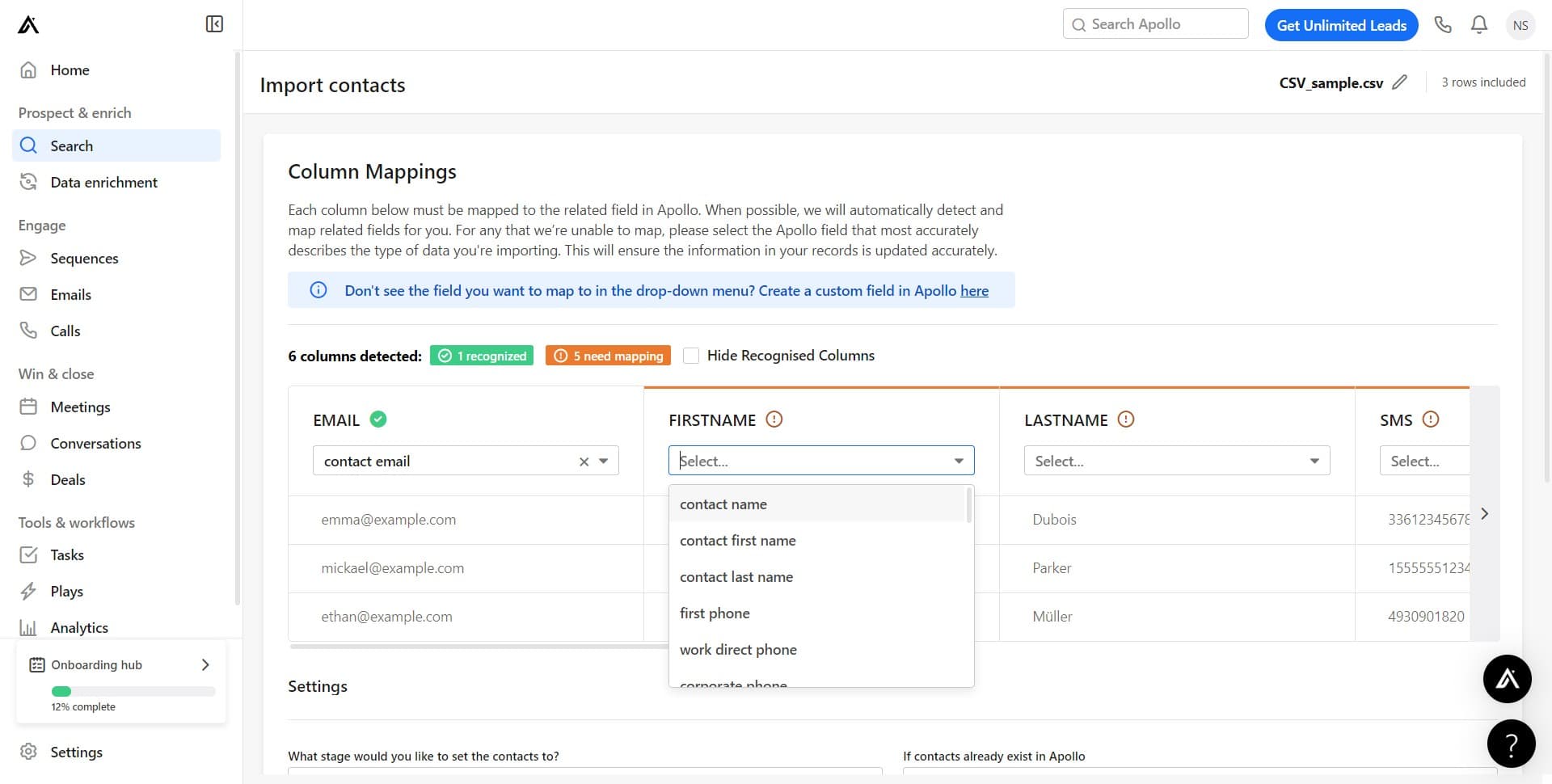Follow the "here" custom field link
Screen dimensions: 1552x784
tap(974, 291)
